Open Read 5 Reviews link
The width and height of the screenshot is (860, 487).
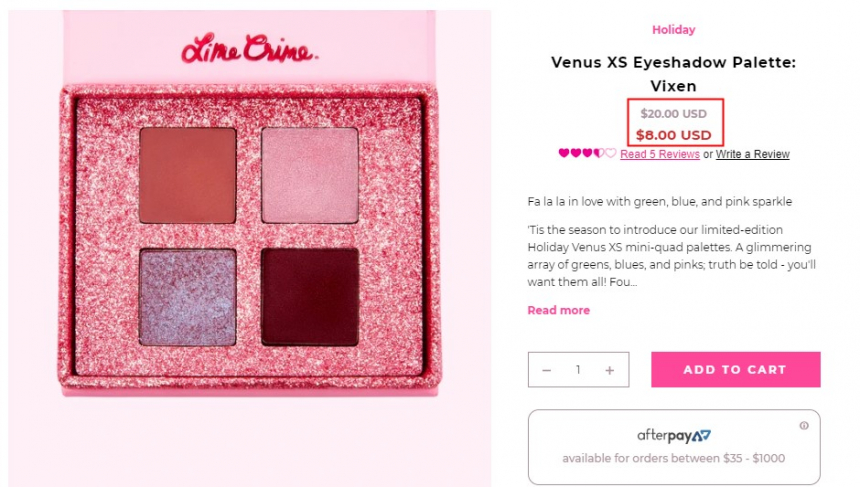tap(660, 154)
